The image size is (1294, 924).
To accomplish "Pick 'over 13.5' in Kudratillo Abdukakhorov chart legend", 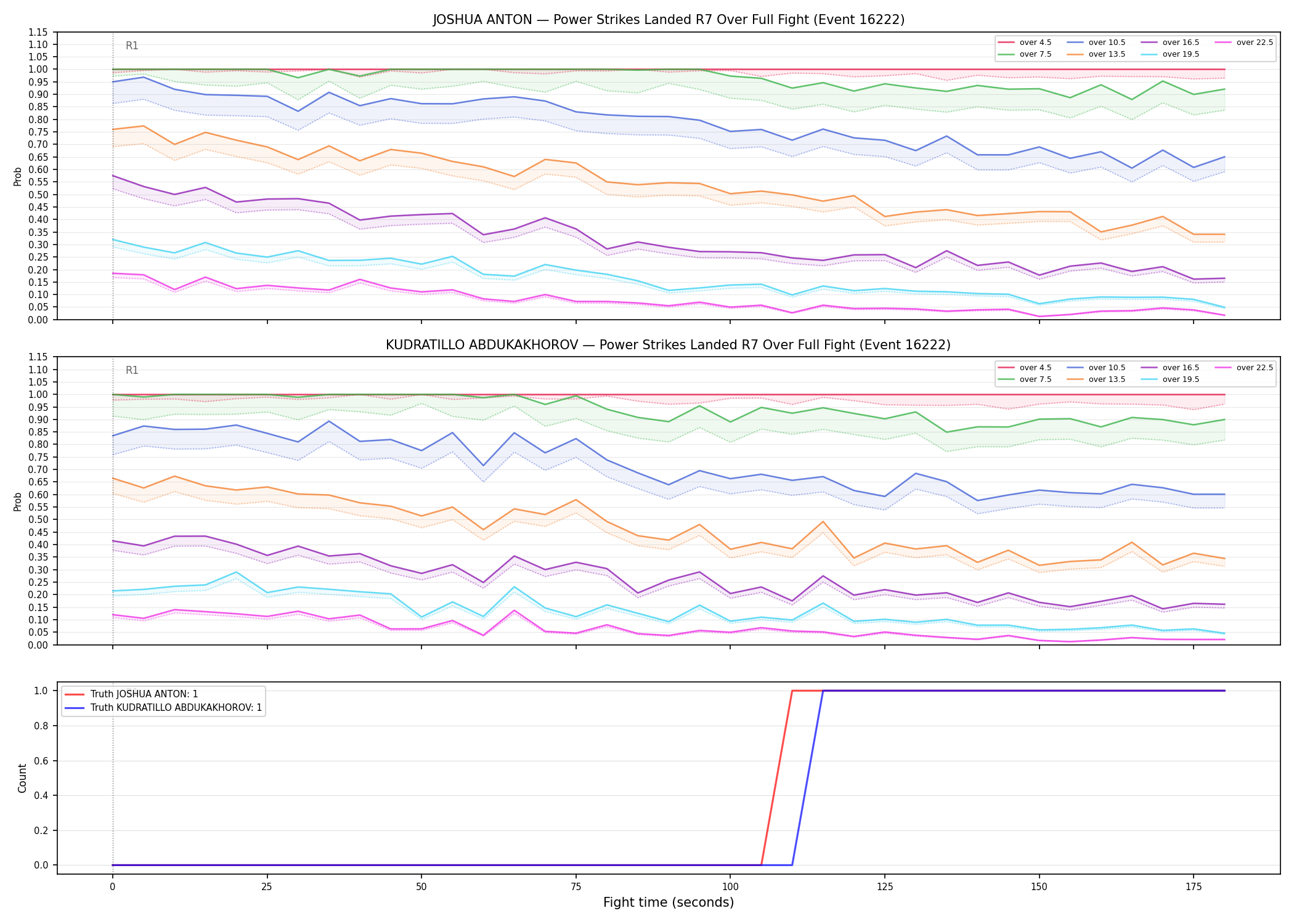I will (x=1096, y=379).
